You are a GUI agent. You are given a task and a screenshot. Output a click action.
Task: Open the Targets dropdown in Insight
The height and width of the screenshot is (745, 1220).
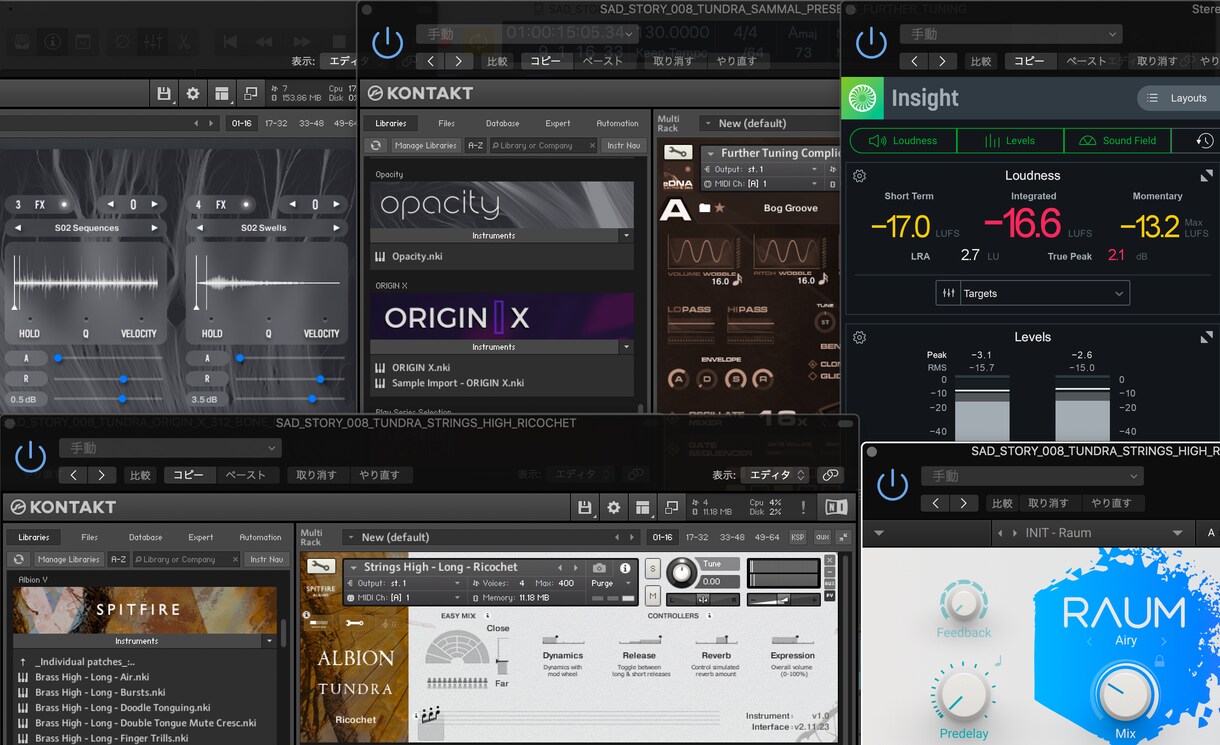1032,292
